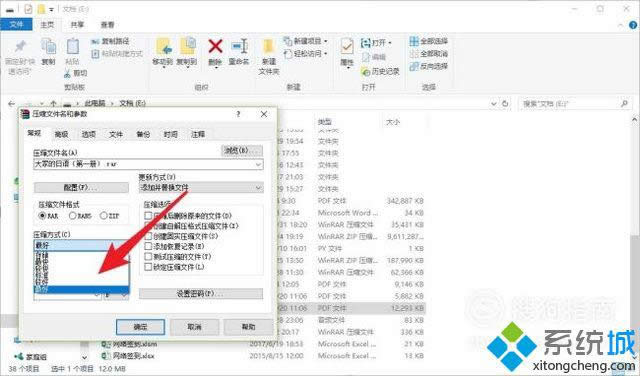Click the Explorer back navigation arrow

point(11,104)
